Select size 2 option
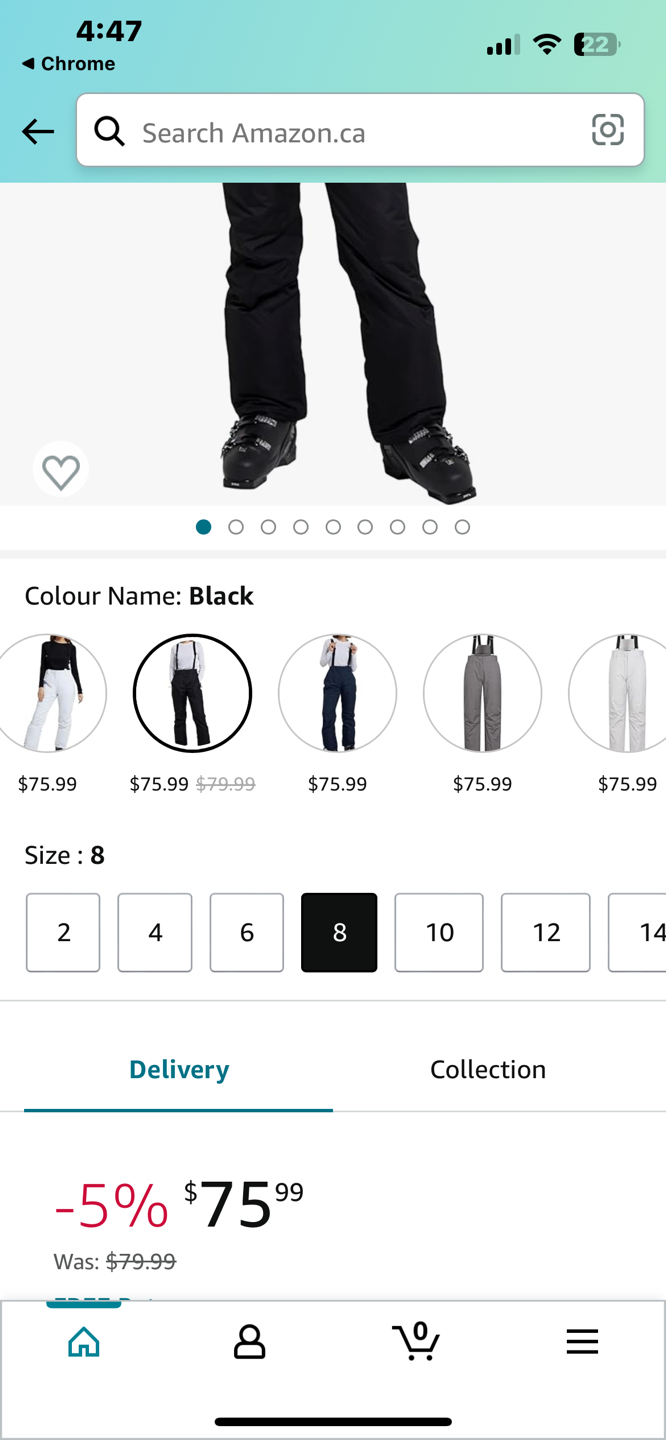Viewport: 666px width, 1440px height. tap(63, 932)
